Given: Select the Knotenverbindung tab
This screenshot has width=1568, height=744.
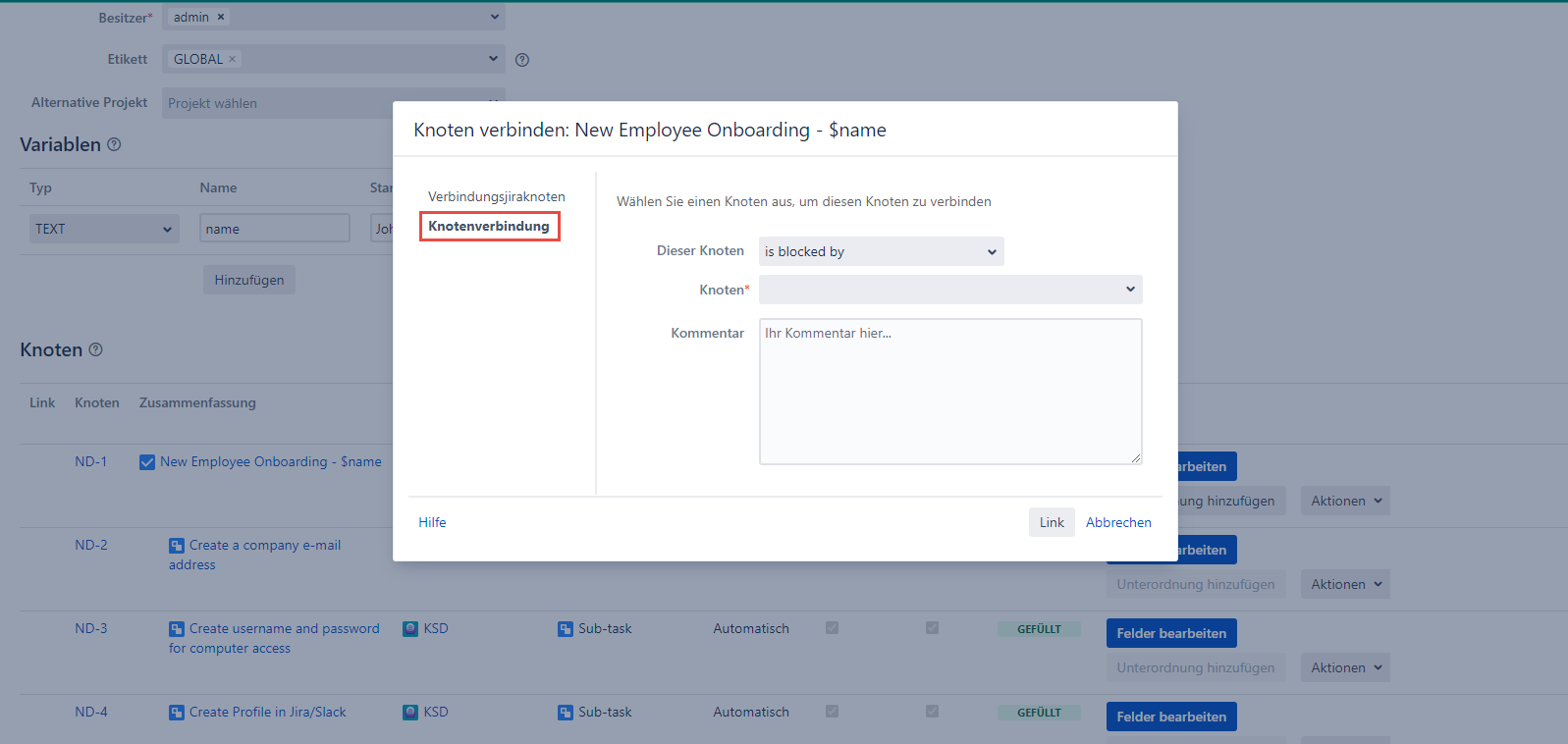Looking at the screenshot, I should [489, 226].
